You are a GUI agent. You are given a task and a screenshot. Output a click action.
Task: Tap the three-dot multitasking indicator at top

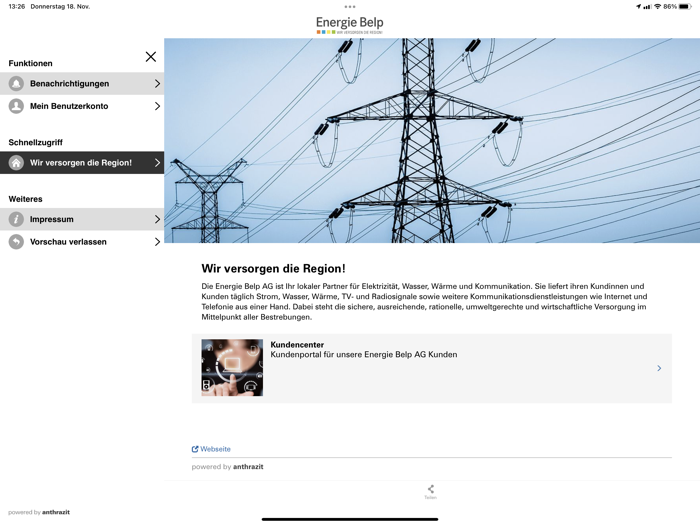pos(350,7)
